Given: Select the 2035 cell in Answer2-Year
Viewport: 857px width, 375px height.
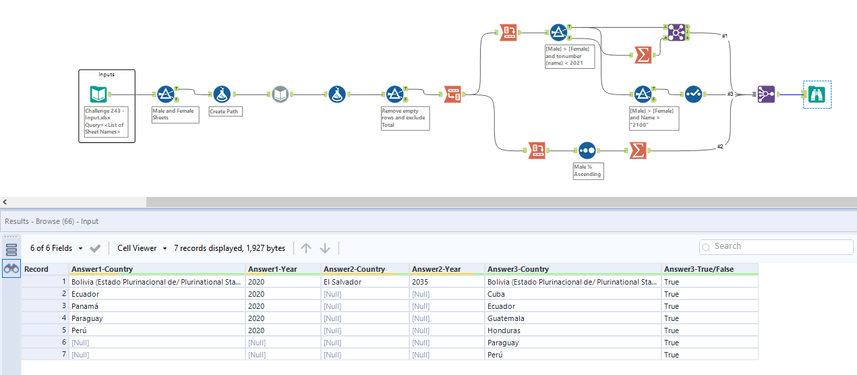Looking at the screenshot, I should (447, 282).
